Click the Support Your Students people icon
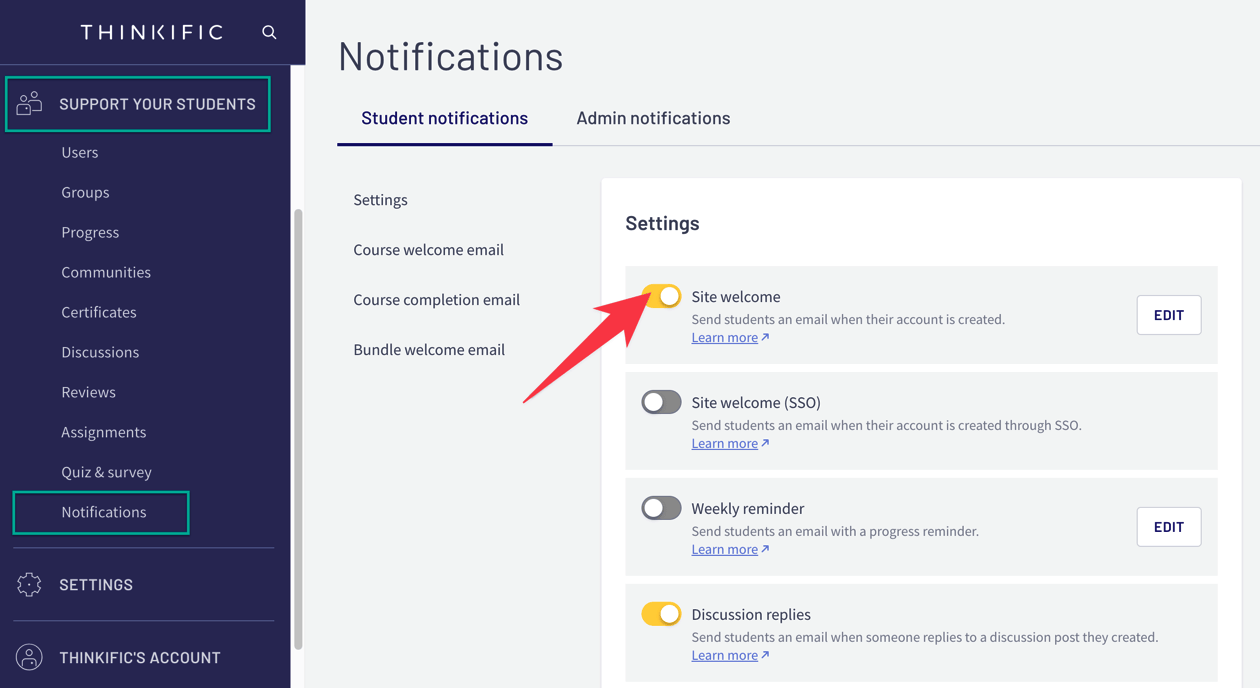Viewport: 1260px width, 688px height. [x=29, y=103]
